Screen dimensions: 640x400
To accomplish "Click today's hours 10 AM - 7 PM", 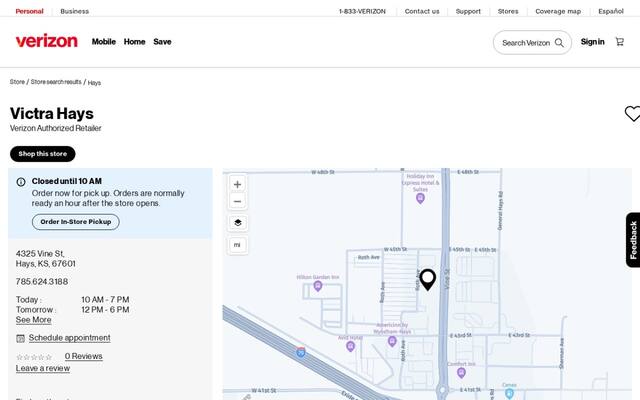I will click(x=105, y=300).
